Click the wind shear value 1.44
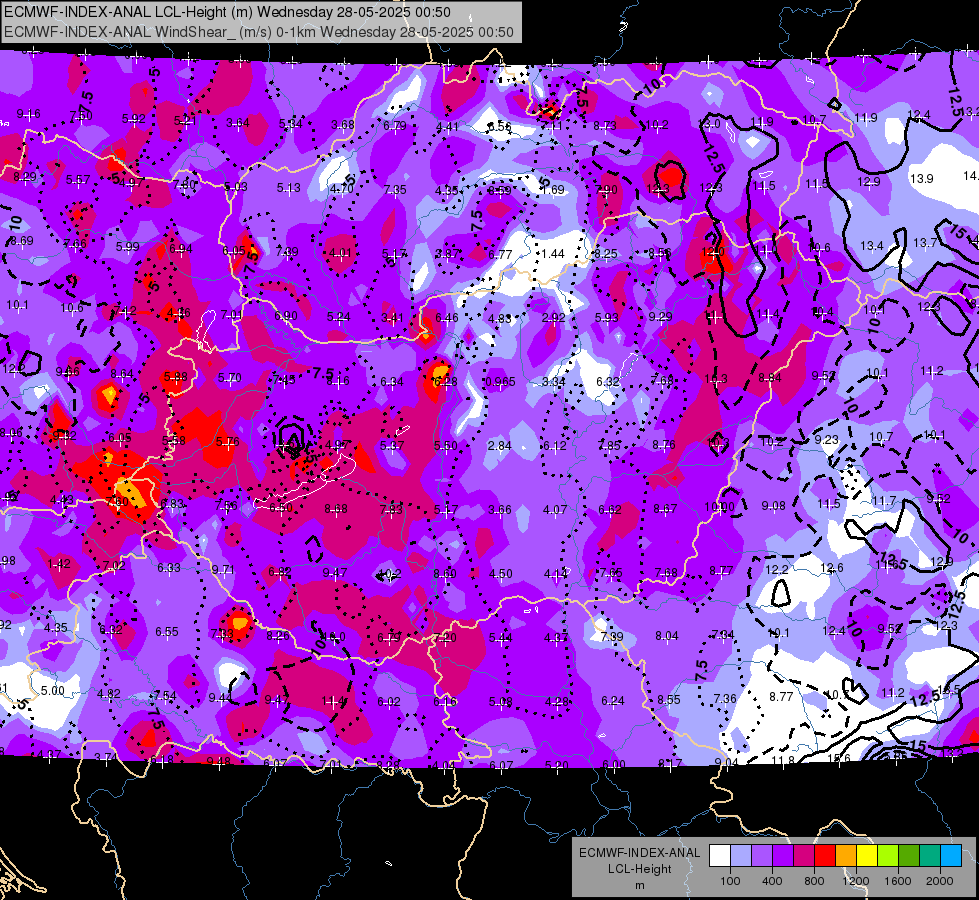The image size is (979, 900). tap(553, 254)
